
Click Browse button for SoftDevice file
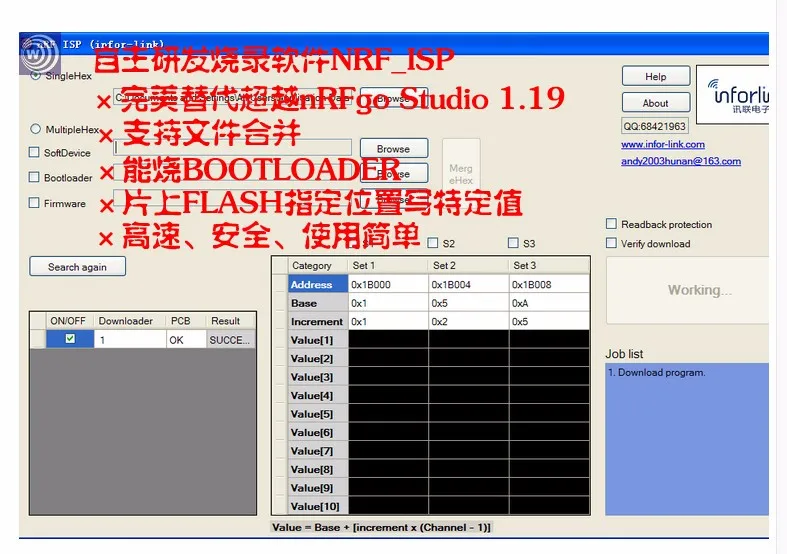394,149
